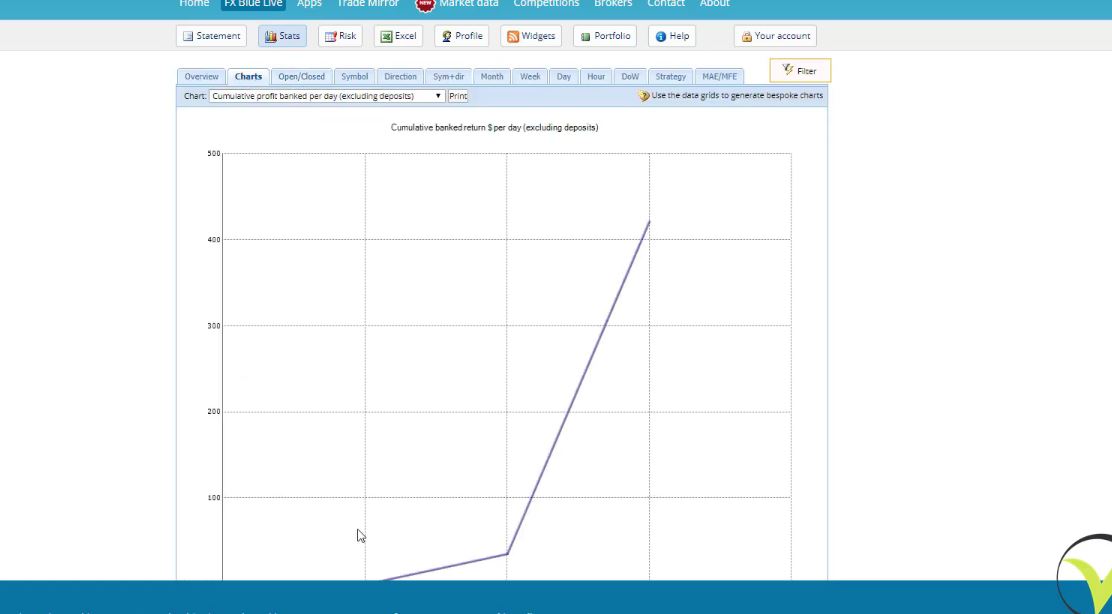
Task: Click the Help info icon button
Action: [x=672, y=36]
